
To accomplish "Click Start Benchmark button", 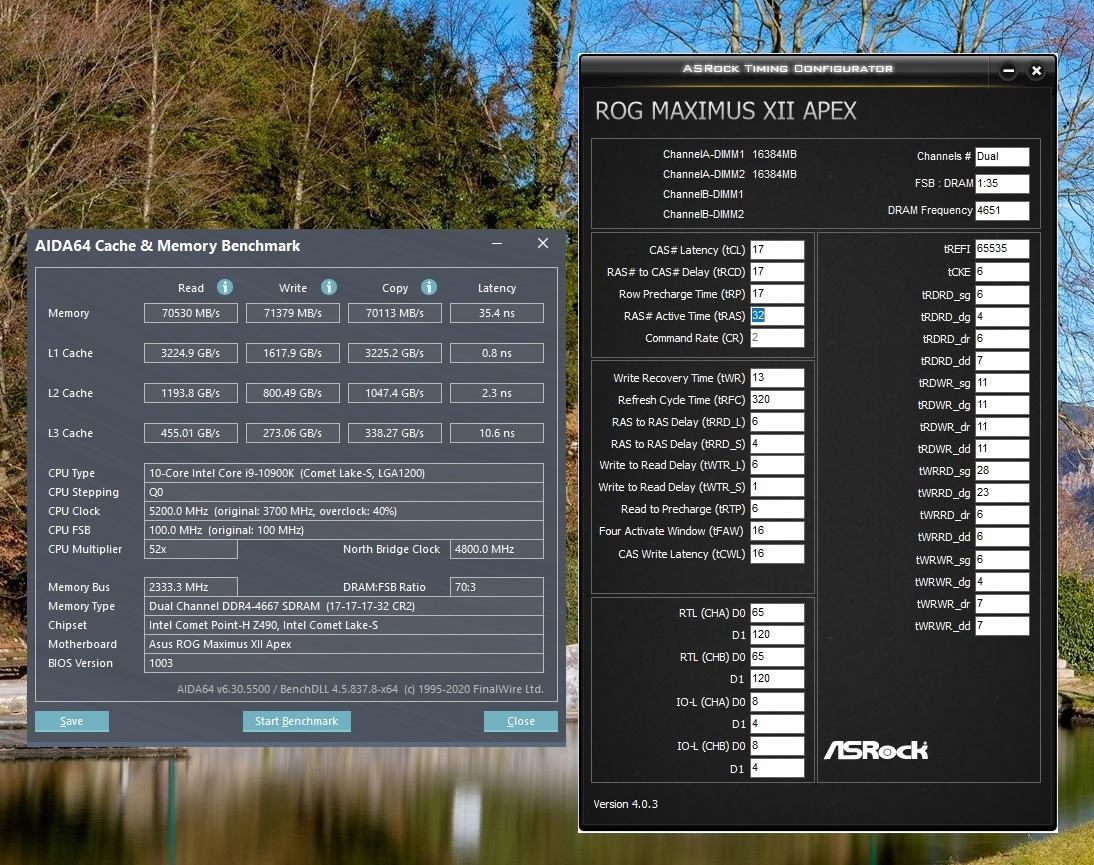I will tap(297, 721).
